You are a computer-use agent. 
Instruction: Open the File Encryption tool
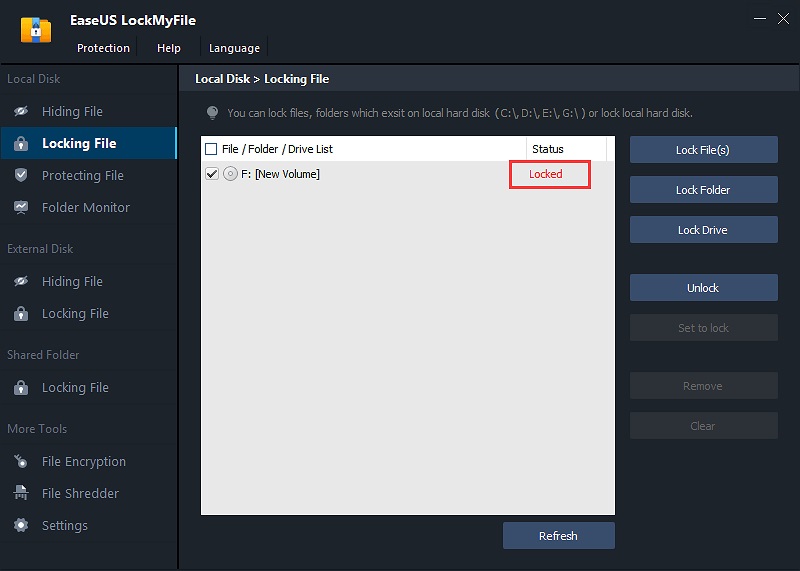[89, 461]
